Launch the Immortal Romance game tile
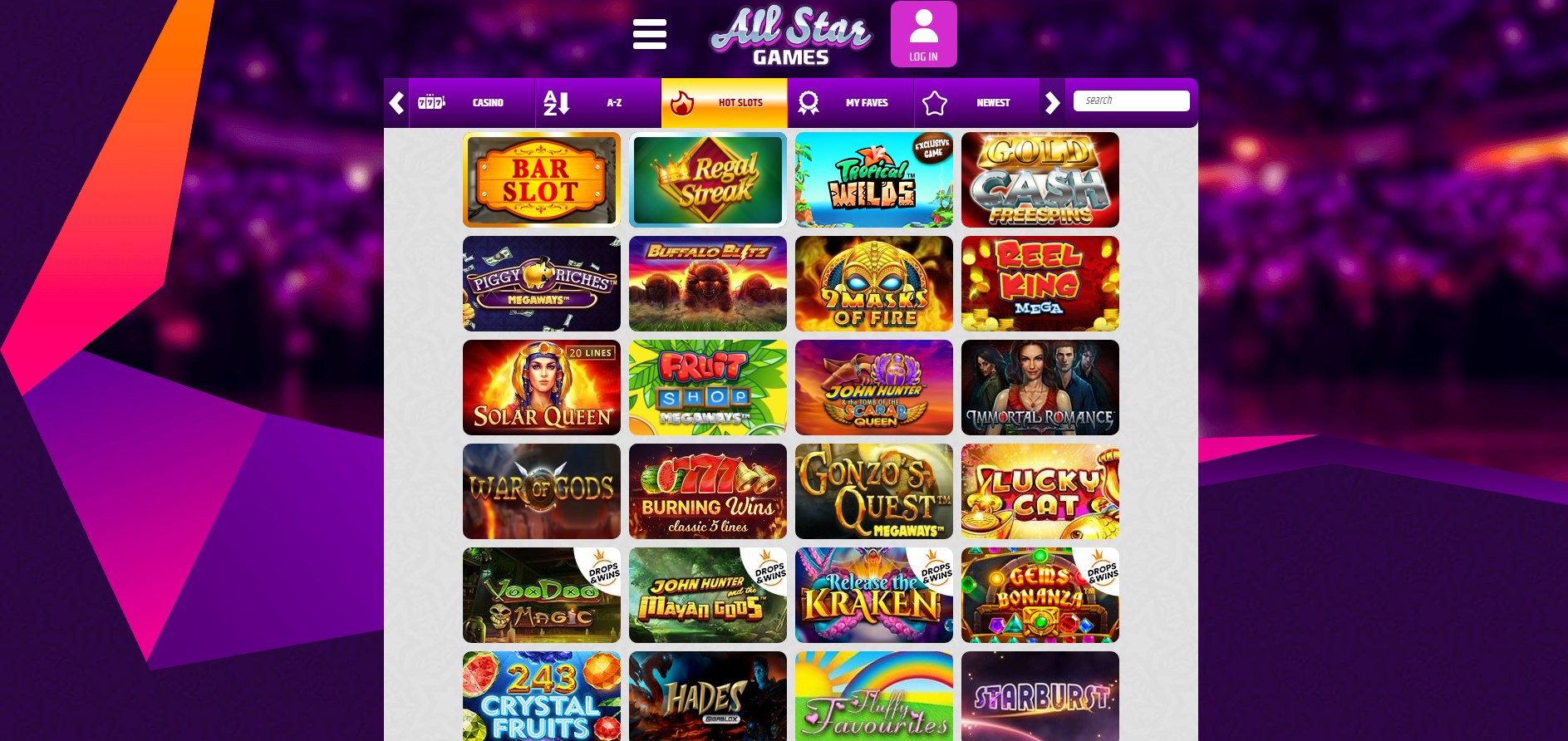 pos(1040,387)
